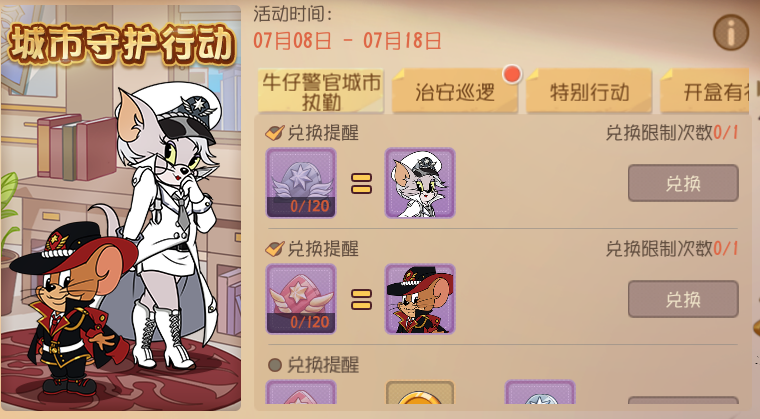Switch to the 治安巡逻 tab
760x419 pixels.
click(455, 91)
